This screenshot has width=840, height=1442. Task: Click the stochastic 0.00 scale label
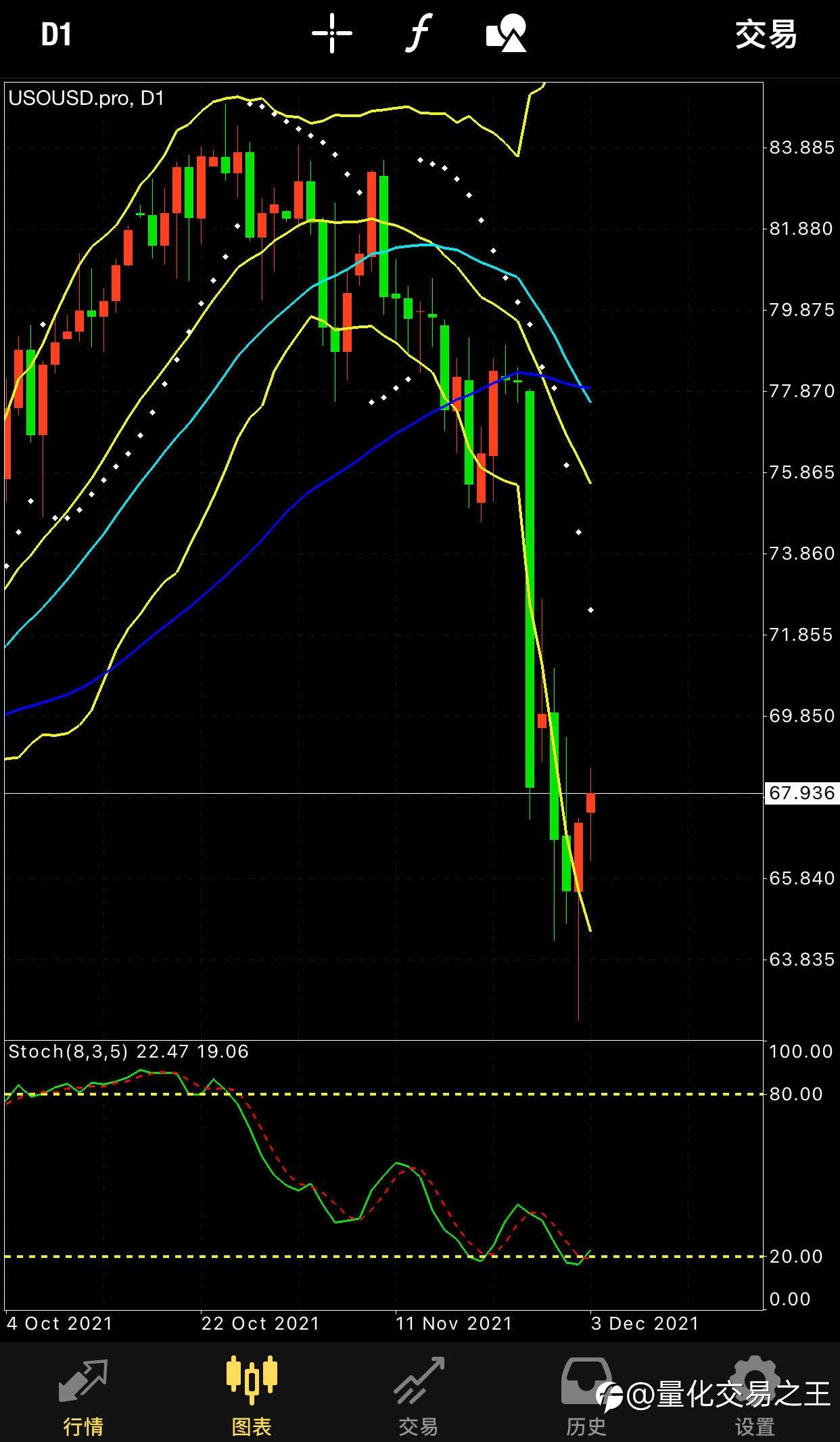pyautogui.click(x=790, y=1299)
